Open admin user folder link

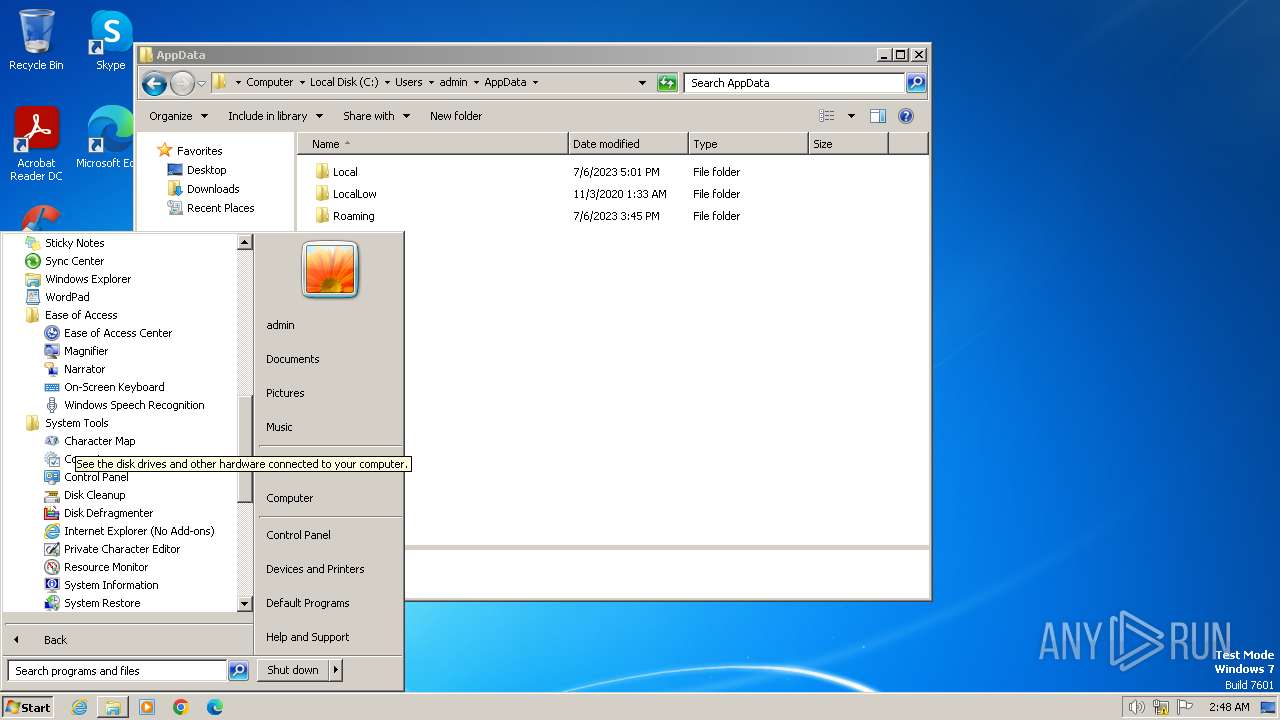281,325
